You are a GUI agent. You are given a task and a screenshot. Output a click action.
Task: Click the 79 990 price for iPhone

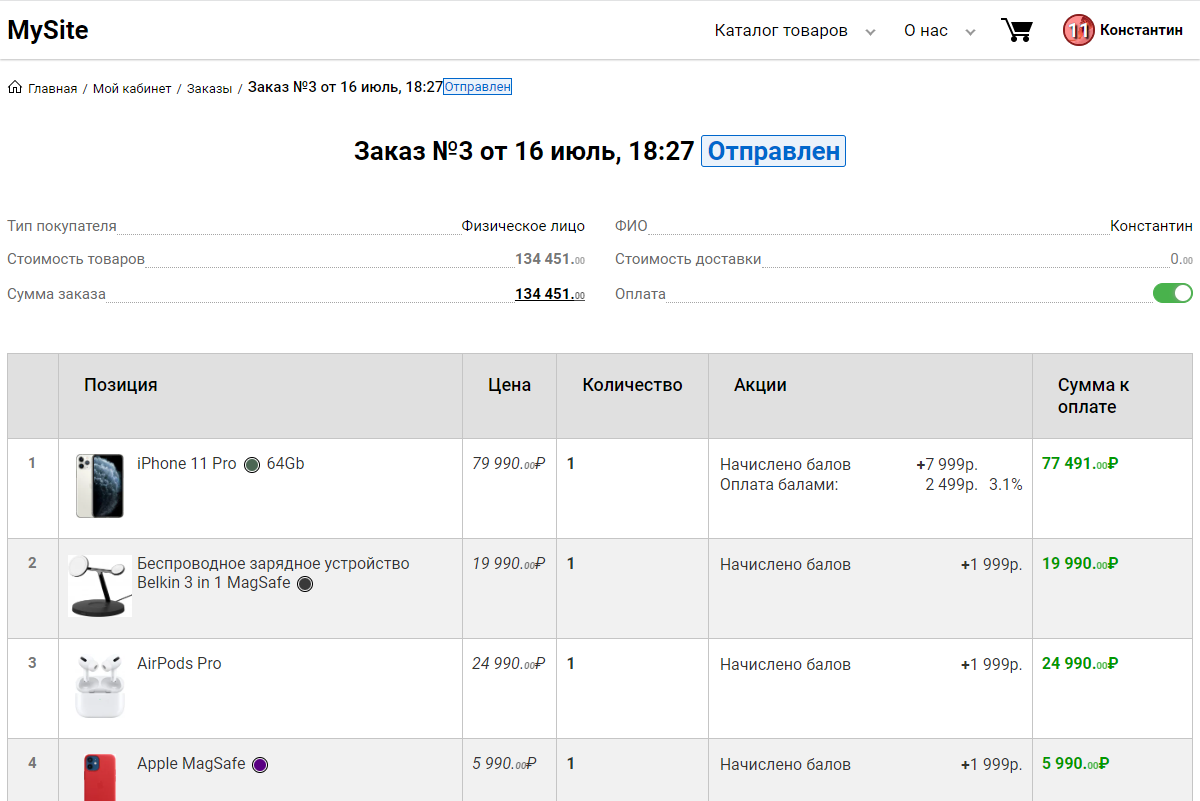pyautogui.click(x=509, y=463)
